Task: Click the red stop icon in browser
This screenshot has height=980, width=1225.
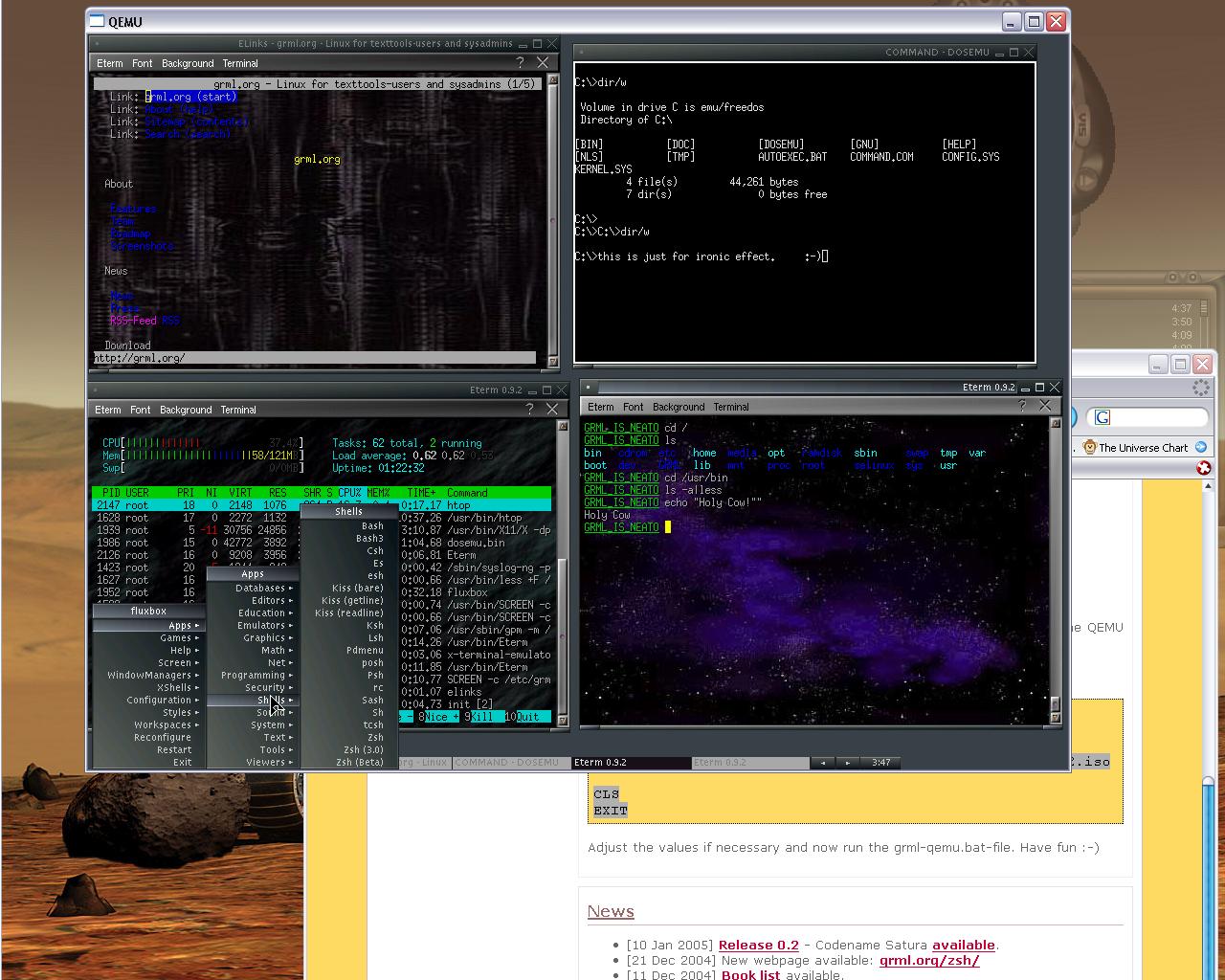Action: coord(1203,468)
